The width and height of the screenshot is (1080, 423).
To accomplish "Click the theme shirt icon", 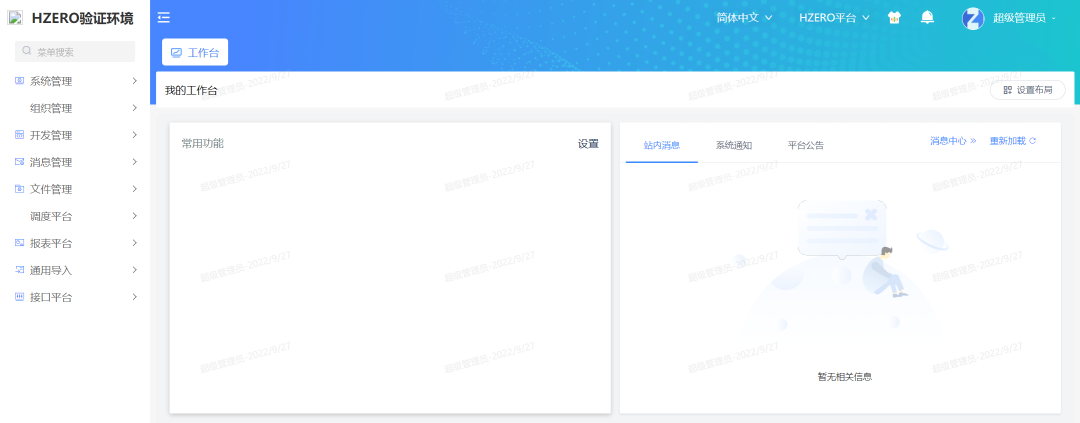I will [x=895, y=18].
